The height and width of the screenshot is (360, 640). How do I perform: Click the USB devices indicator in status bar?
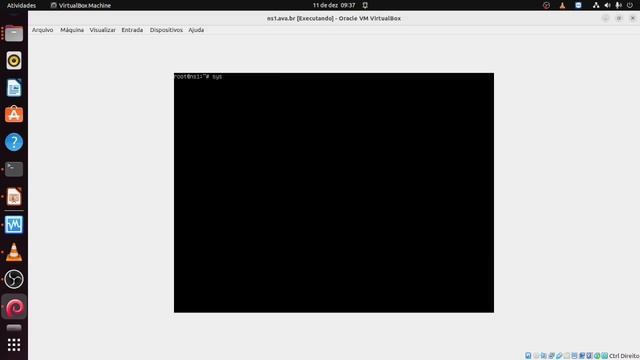coord(559,356)
